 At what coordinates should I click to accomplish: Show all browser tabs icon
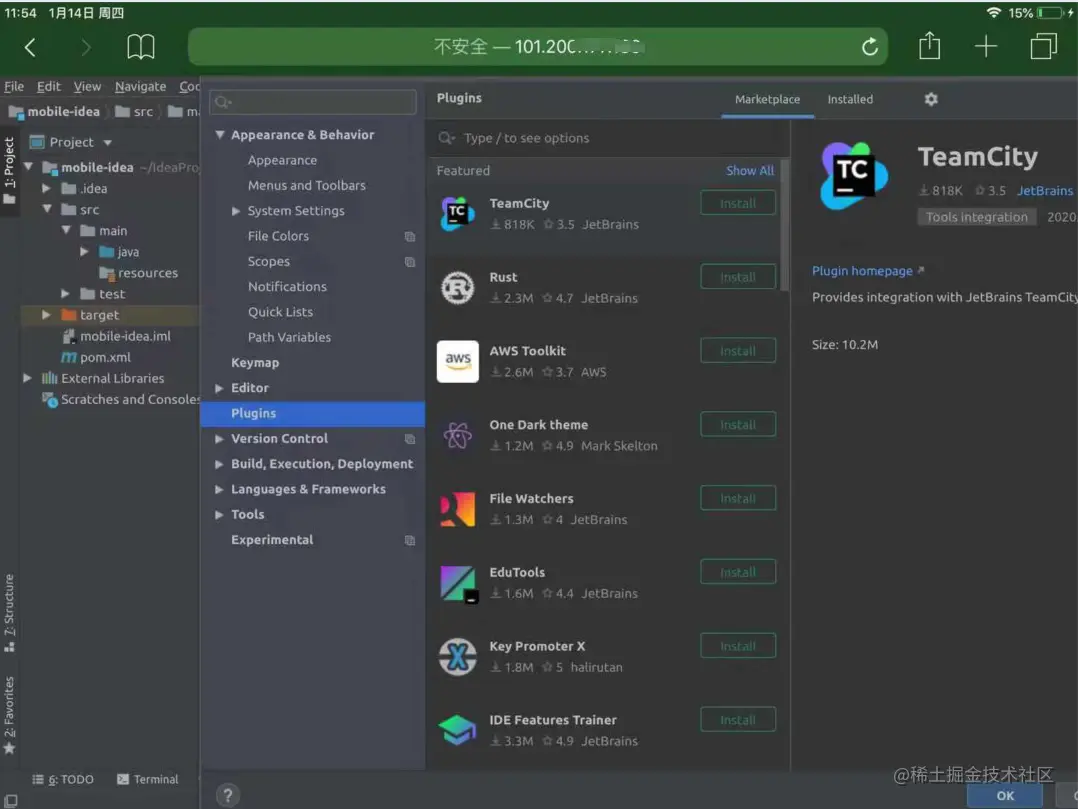[1043, 46]
